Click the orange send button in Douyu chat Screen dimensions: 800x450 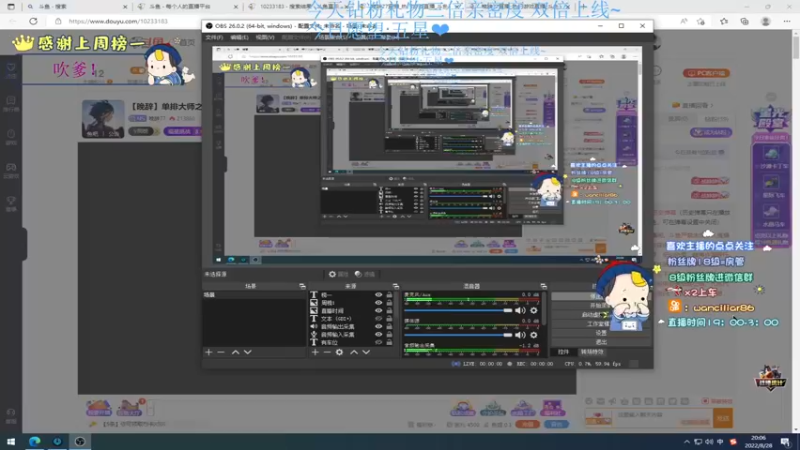tap(723, 418)
